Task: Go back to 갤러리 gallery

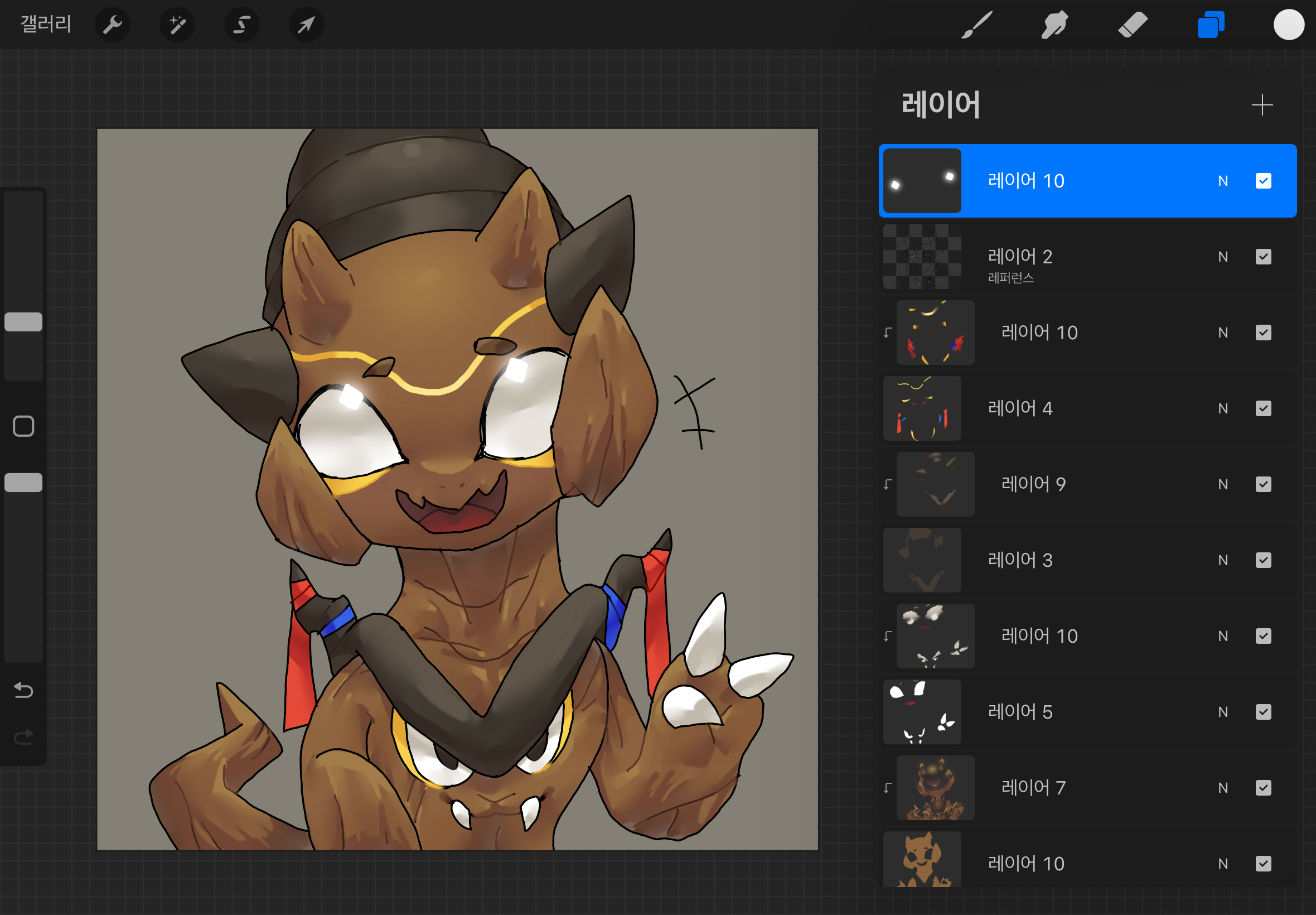Action: click(x=46, y=24)
